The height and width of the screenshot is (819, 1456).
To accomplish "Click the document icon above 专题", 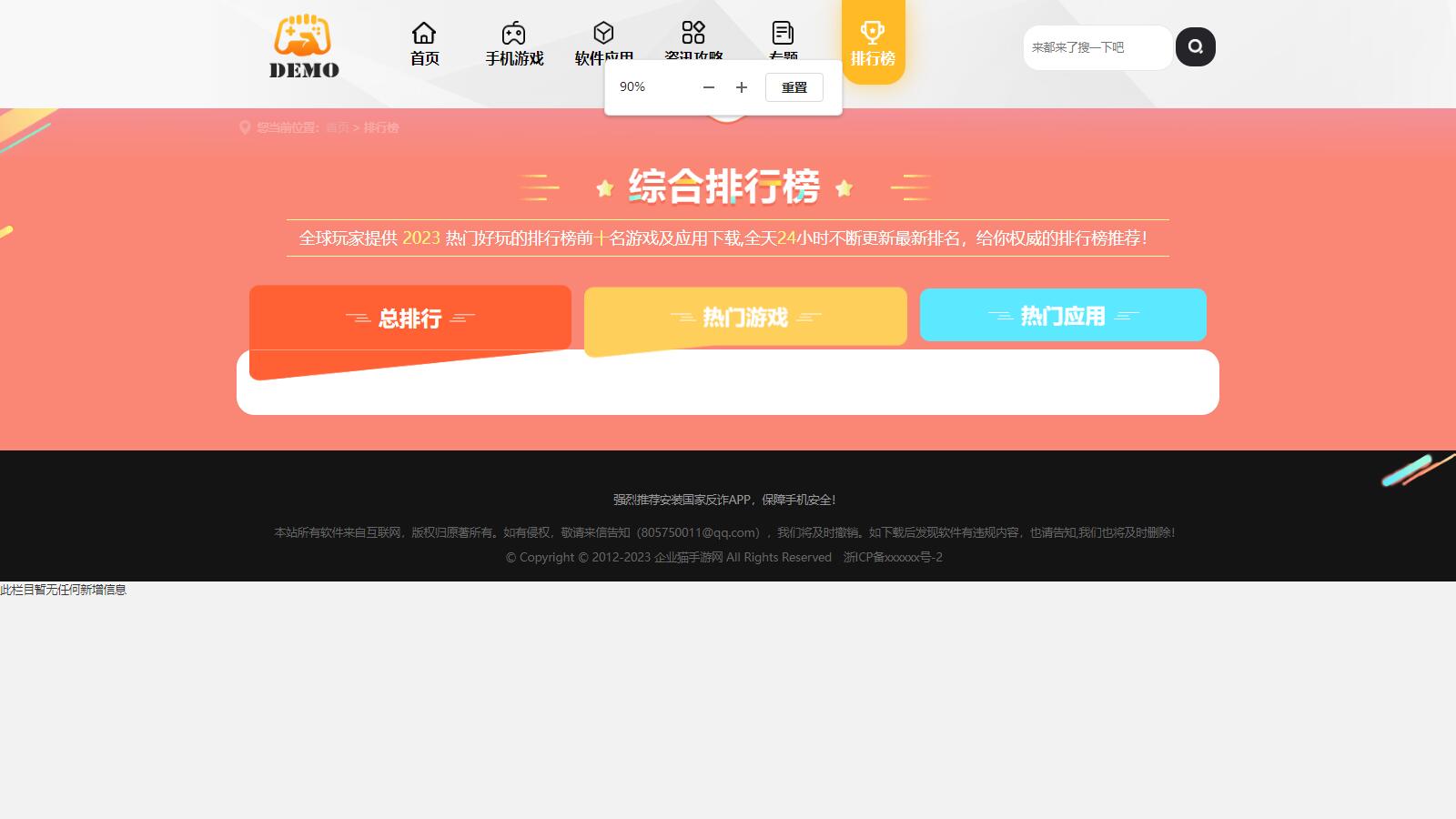I will click(784, 33).
